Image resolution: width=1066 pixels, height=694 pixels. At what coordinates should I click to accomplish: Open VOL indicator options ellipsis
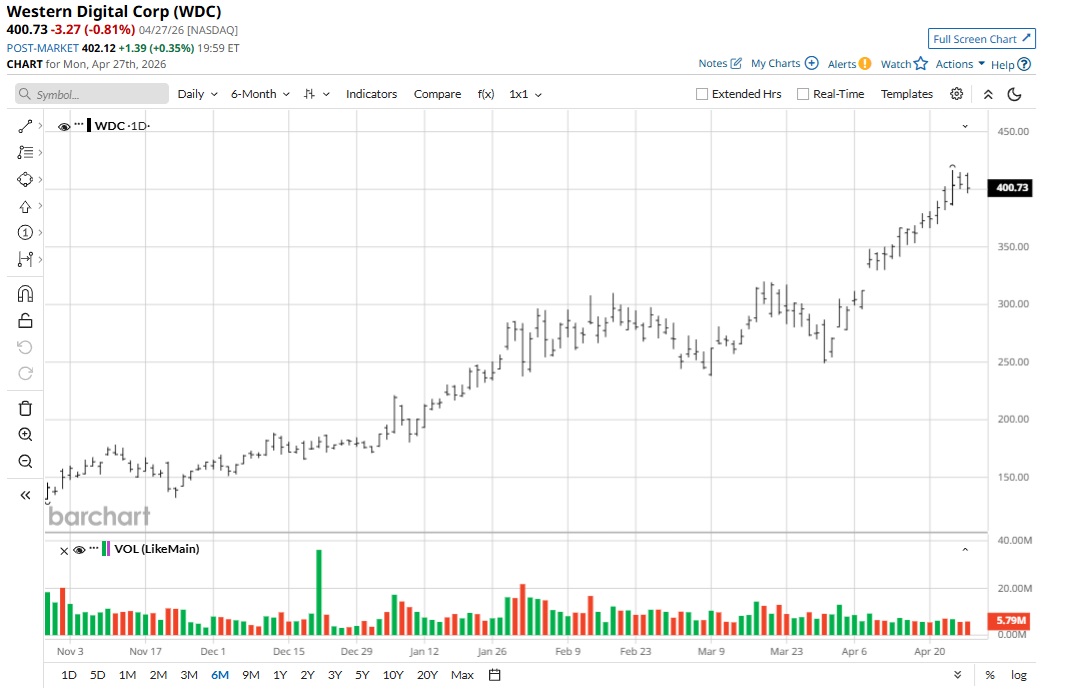tap(94, 547)
